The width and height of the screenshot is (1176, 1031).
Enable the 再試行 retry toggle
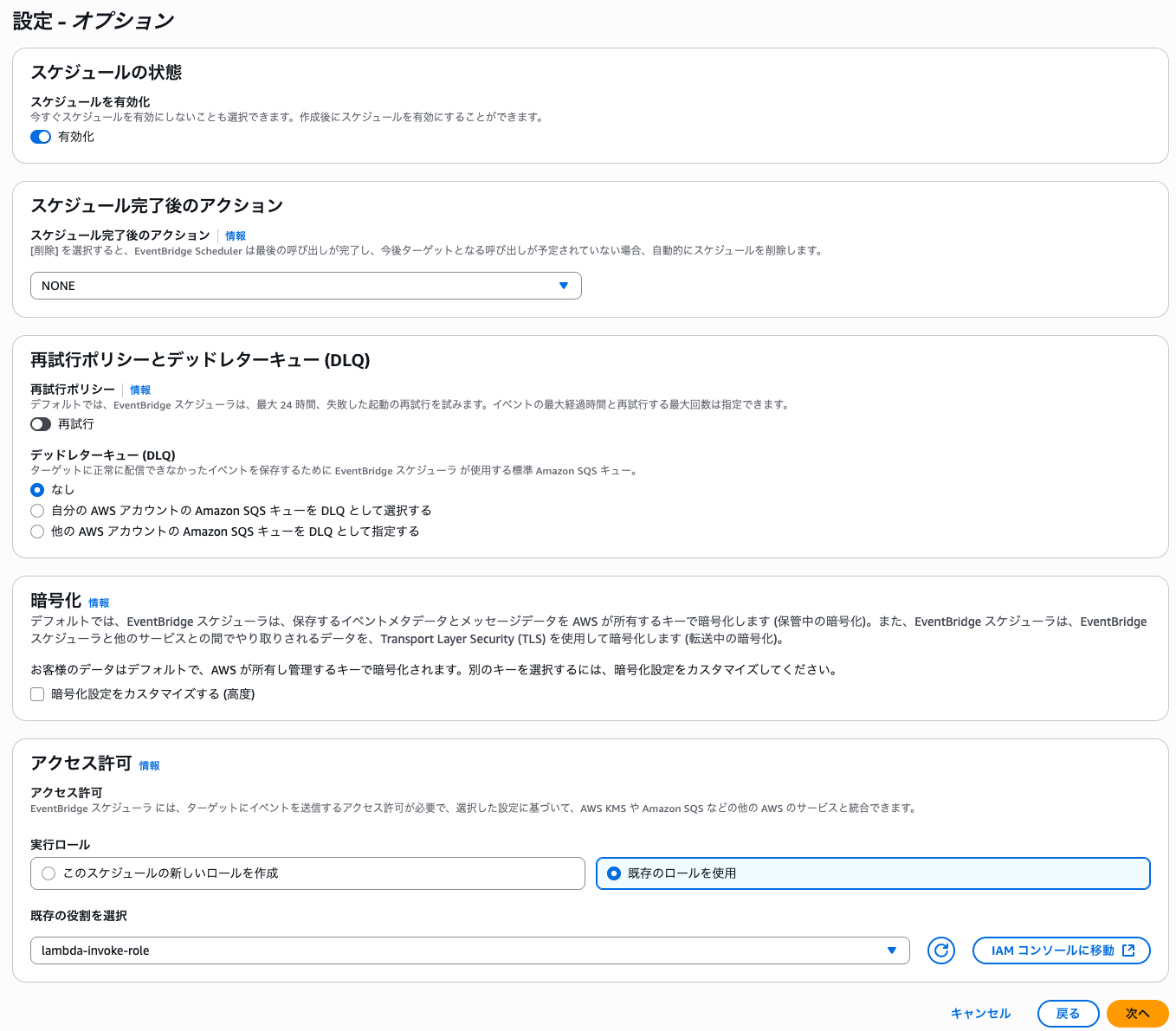[x=41, y=424]
